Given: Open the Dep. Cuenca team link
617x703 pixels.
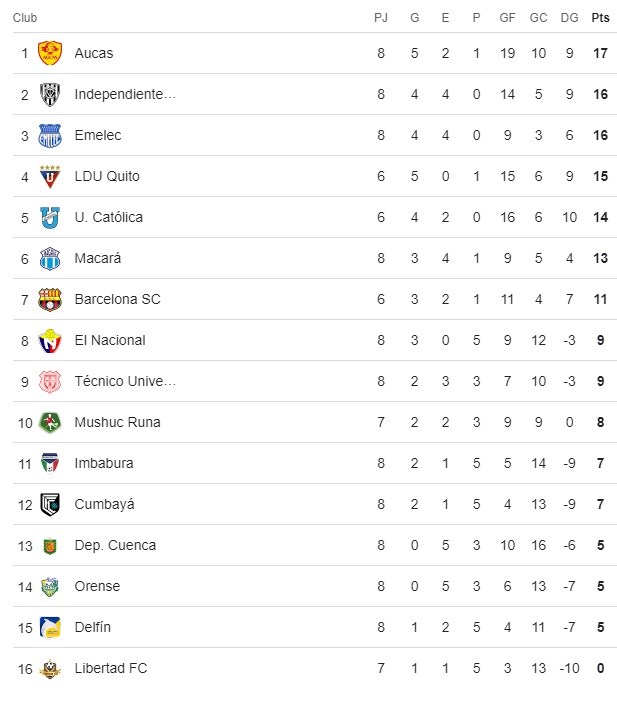Looking at the screenshot, I should point(115,545).
